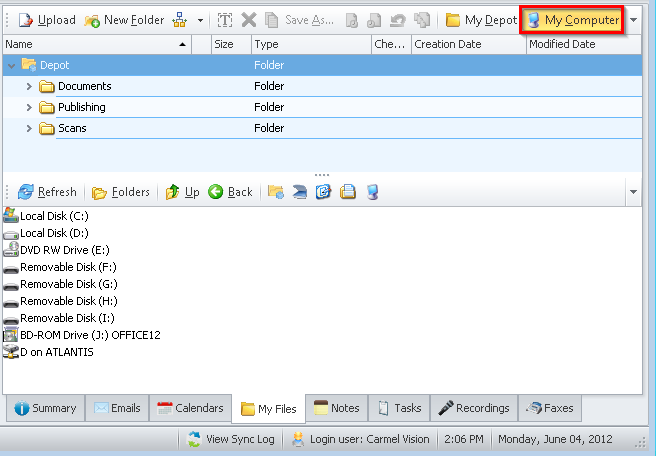Click the network tree icon beside New Folder
The height and width of the screenshot is (456, 656).
click(x=180, y=20)
